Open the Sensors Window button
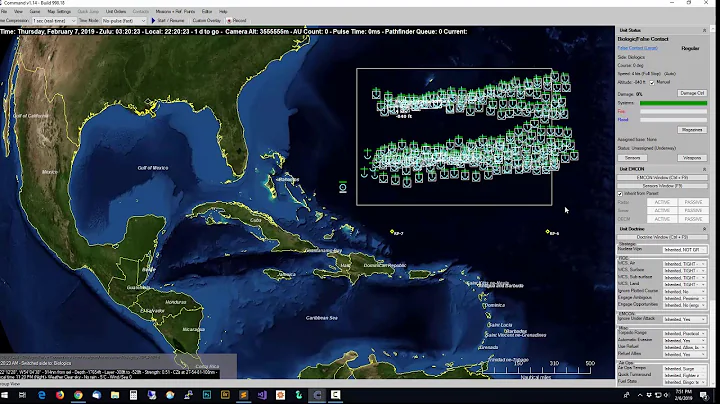Image resolution: width=720 pixels, height=404 pixels. coord(662,186)
